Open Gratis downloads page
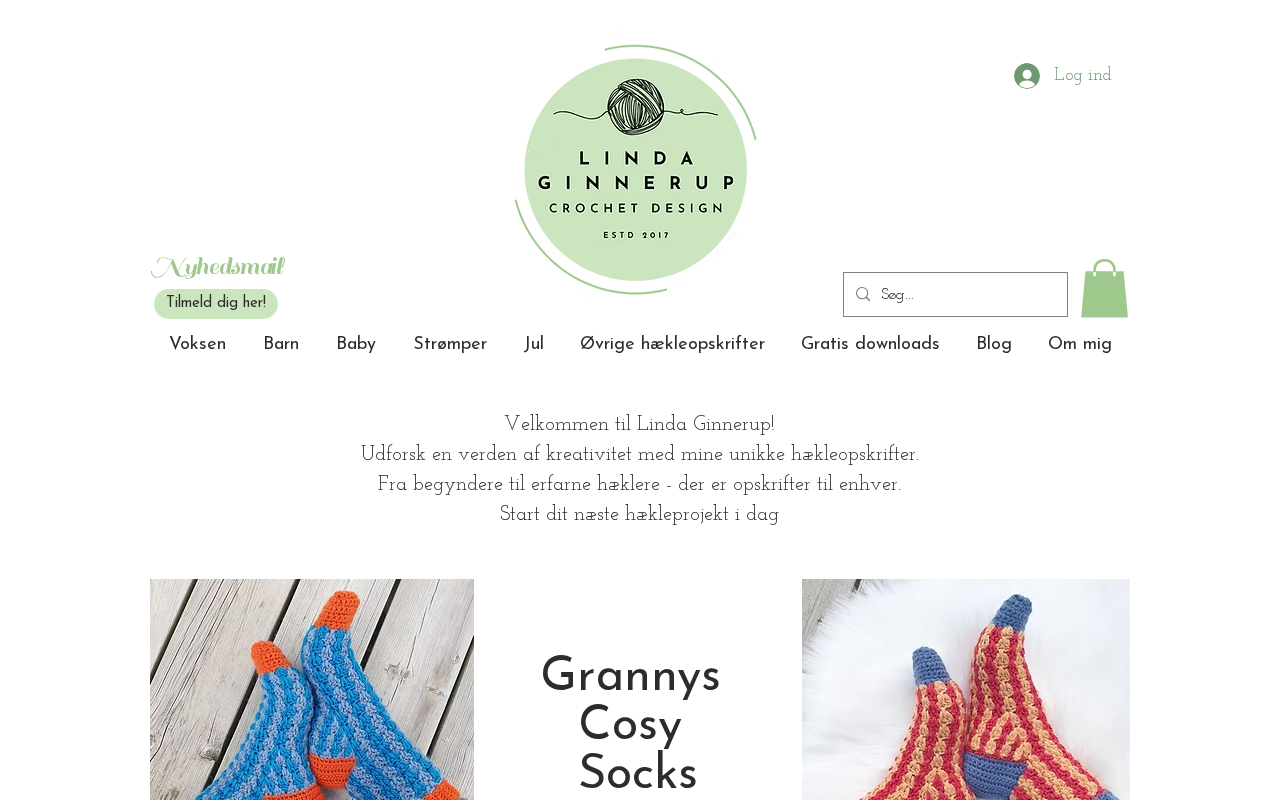Viewport: 1280px width, 800px height. click(x=870, y=345)
